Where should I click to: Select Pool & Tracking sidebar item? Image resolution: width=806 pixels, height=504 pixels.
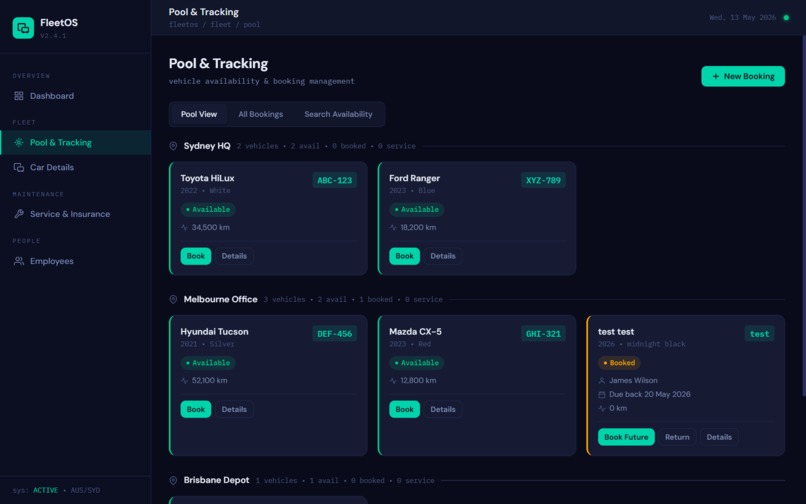(x=76, y=142)
